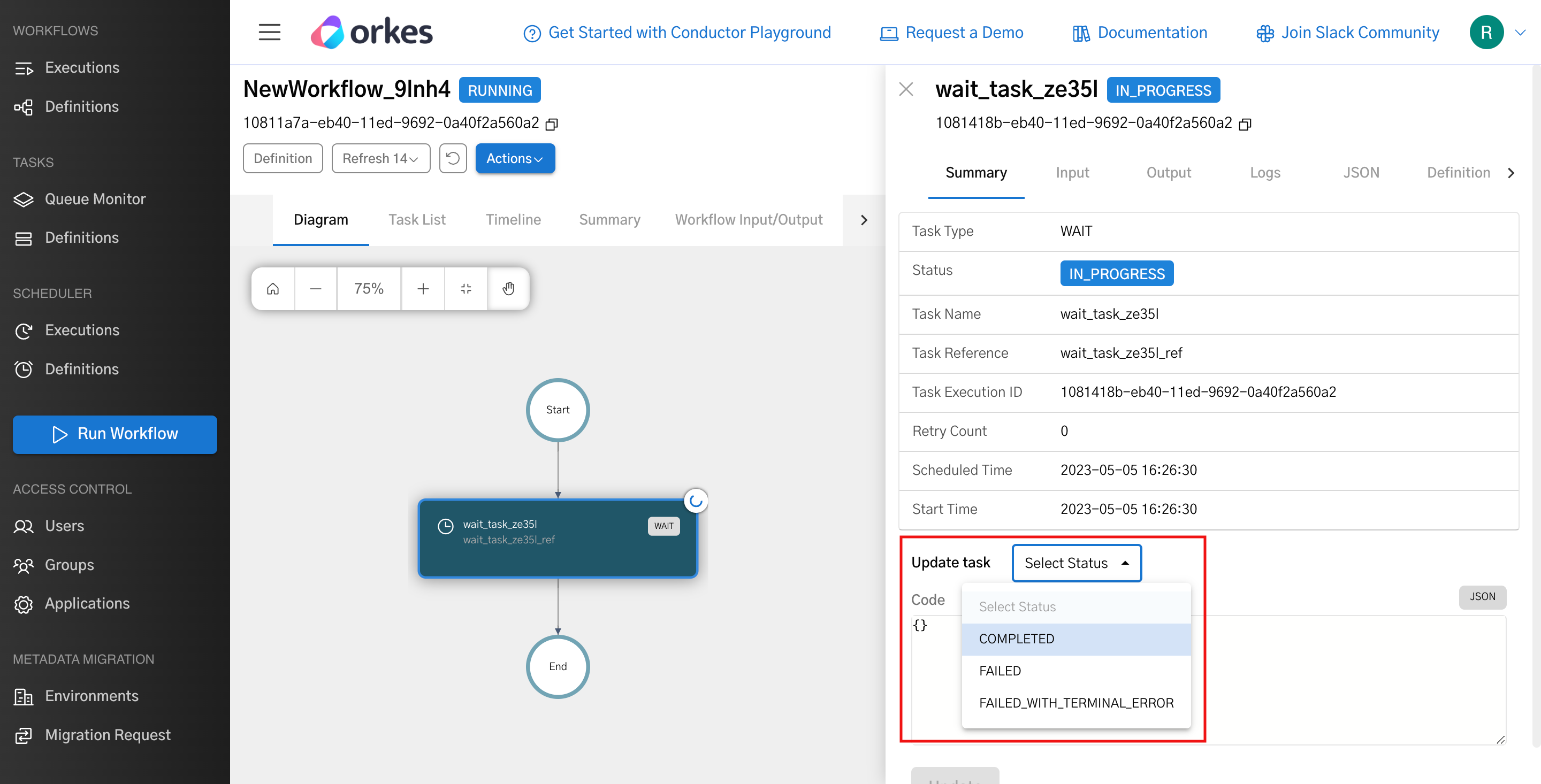The image size is (1541, 784).
Task: Fit the diagram to the screen
Action: (x=466, y=288)
